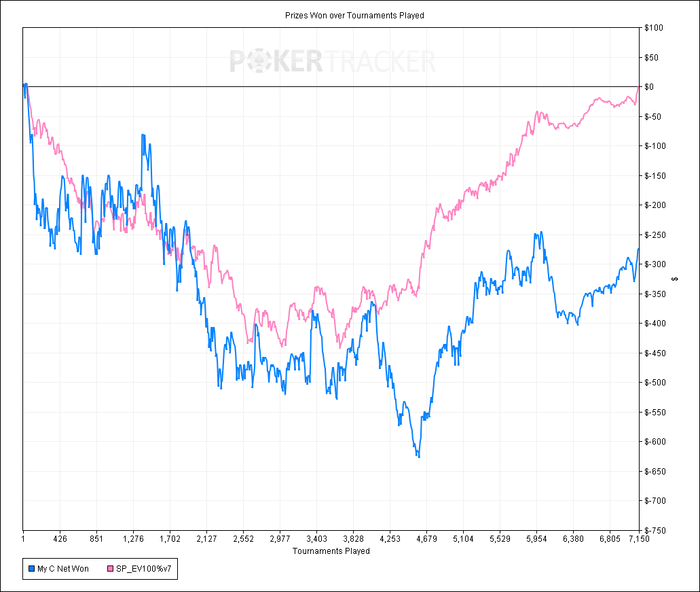Click the '$-400' y-axis value
Image resolution: width=700 pixels, height=592 pixels.
point(655,323)
